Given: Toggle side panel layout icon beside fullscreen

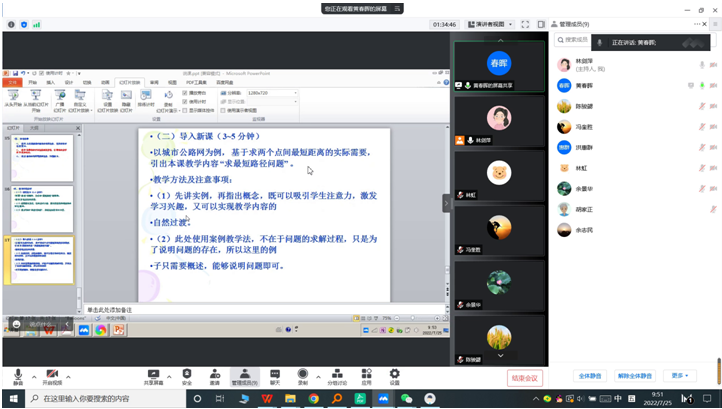Looking at the screenshot, I should [541, 24].
